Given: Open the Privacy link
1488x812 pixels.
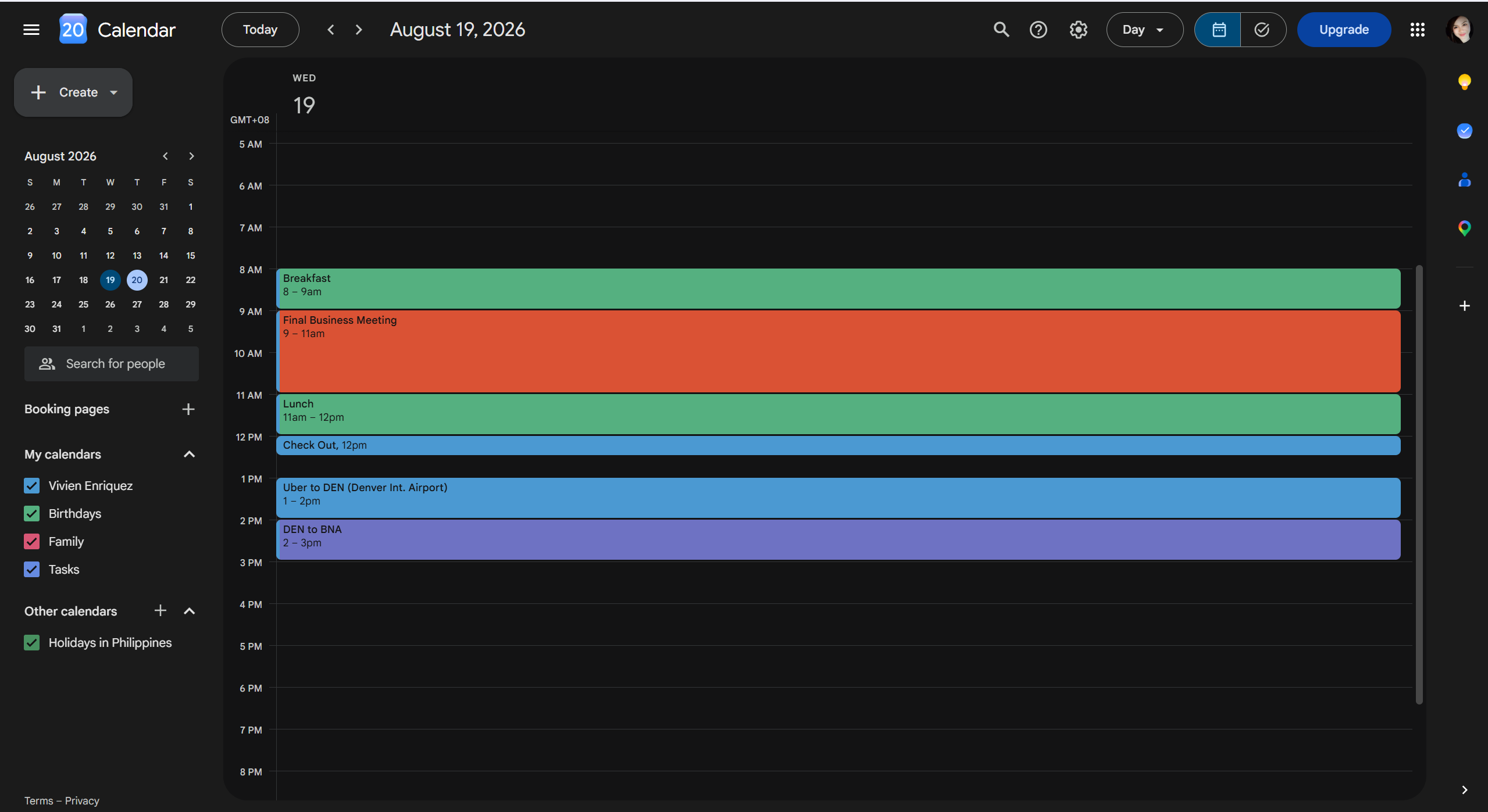Looking at the screenshot, I should coord(82,800).
